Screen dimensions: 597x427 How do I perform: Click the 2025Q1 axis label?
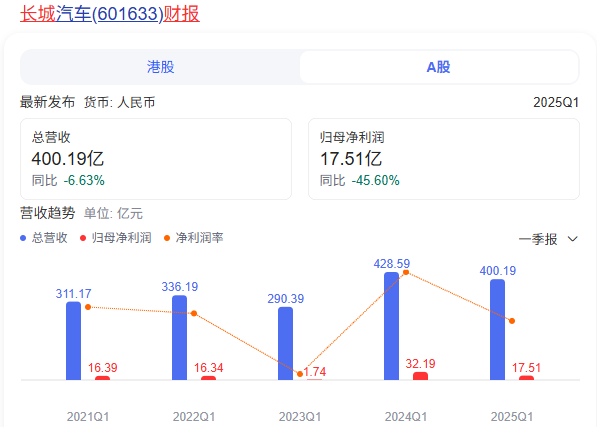tap(512, 417)
